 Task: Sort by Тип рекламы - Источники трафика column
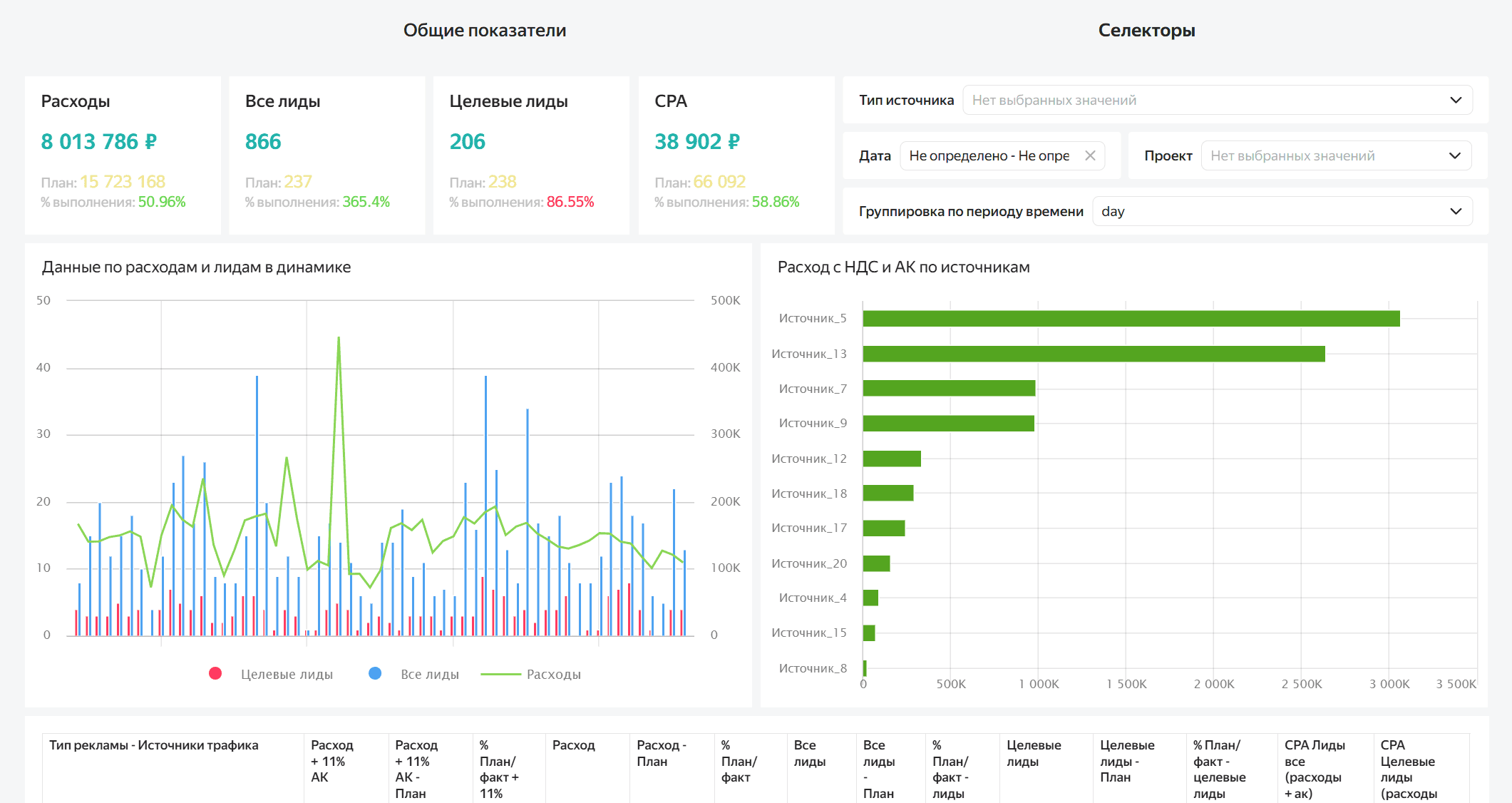[x=154, y=745]
